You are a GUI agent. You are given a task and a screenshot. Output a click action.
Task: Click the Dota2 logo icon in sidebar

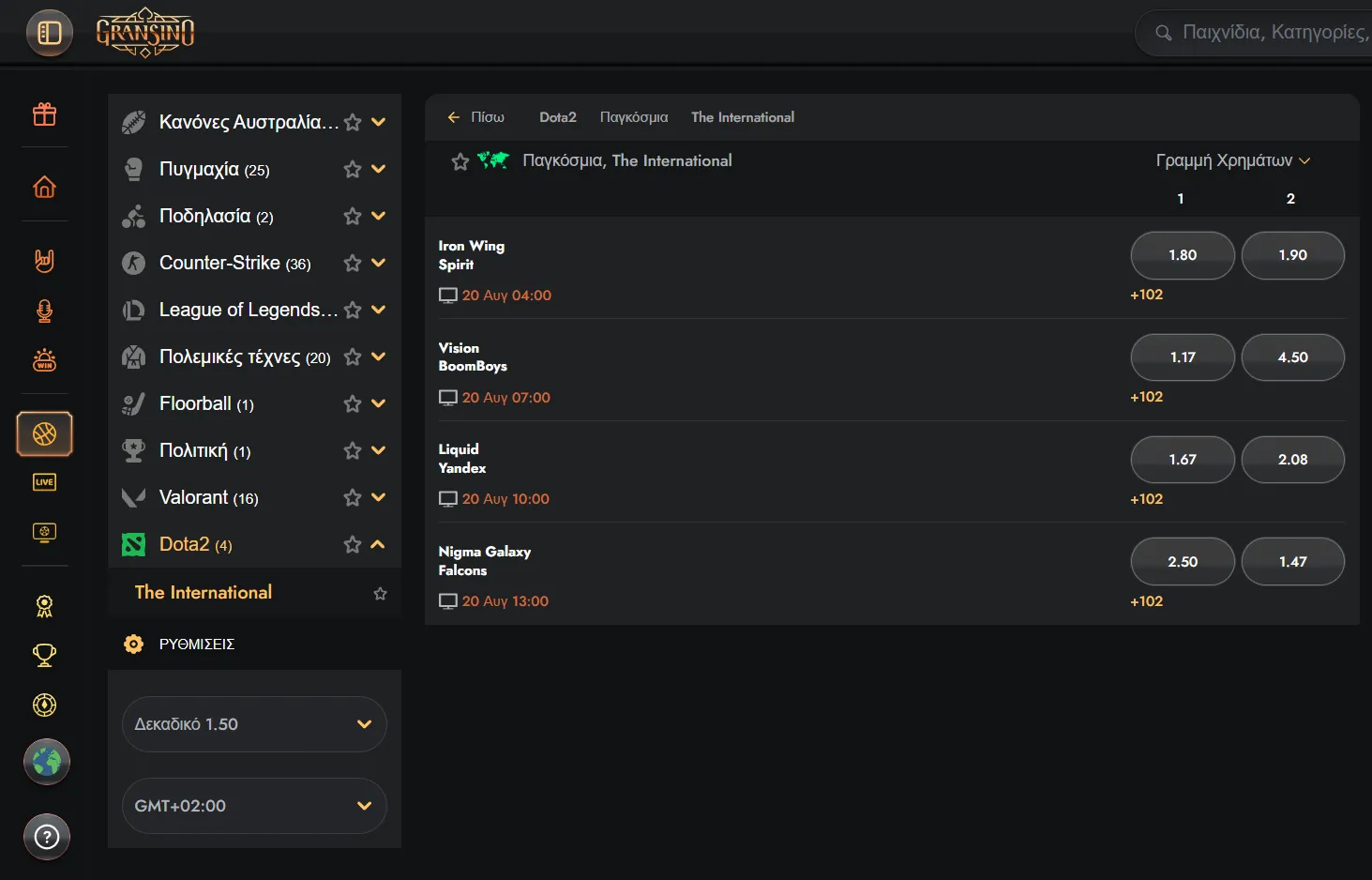(x=134, y=544)
